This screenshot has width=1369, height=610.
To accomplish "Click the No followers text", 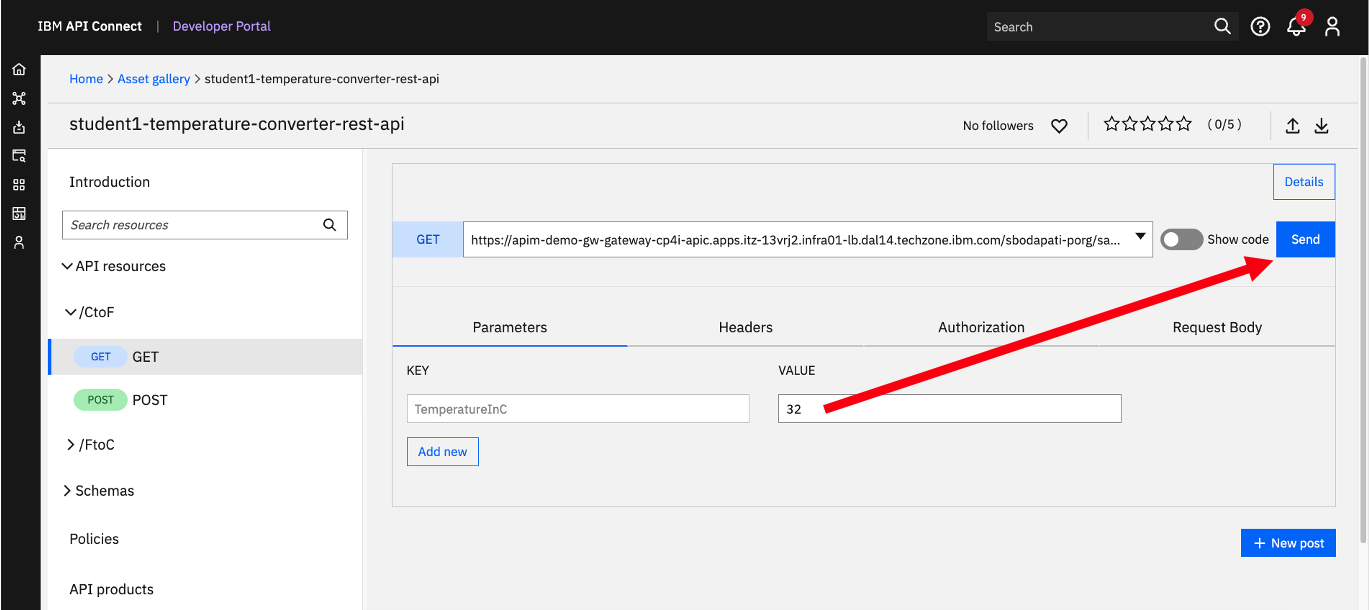I will click(x=998, y=126).
